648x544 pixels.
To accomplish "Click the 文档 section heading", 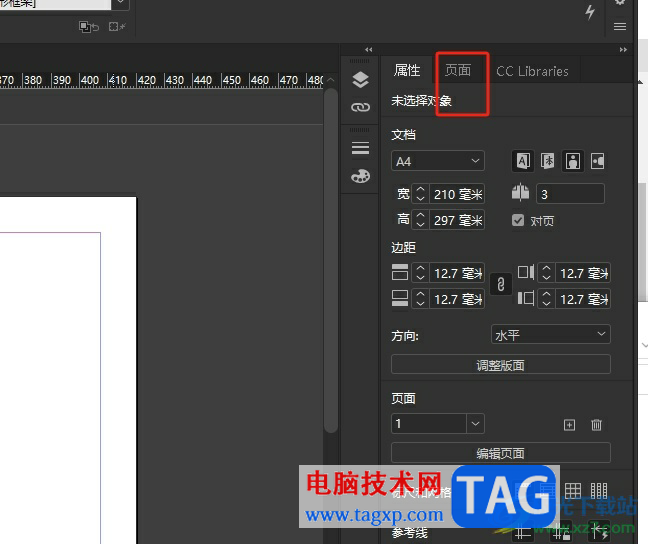I will 403,134.
